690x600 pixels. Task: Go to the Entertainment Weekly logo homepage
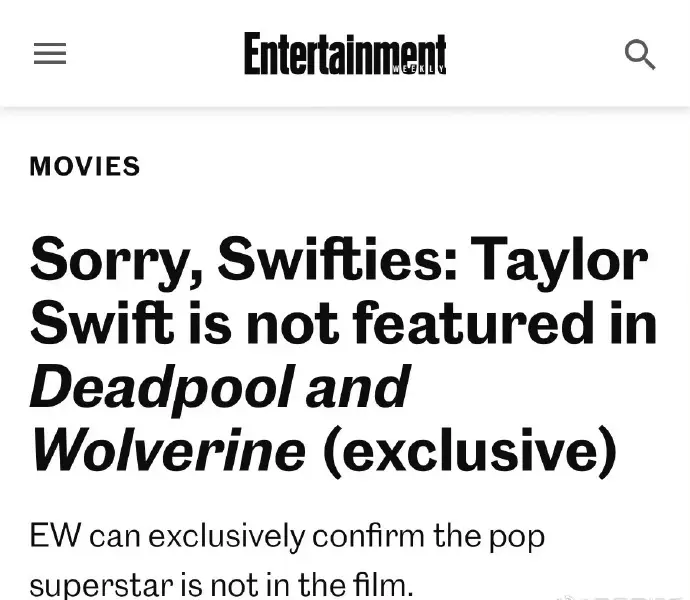click(345, 54)
